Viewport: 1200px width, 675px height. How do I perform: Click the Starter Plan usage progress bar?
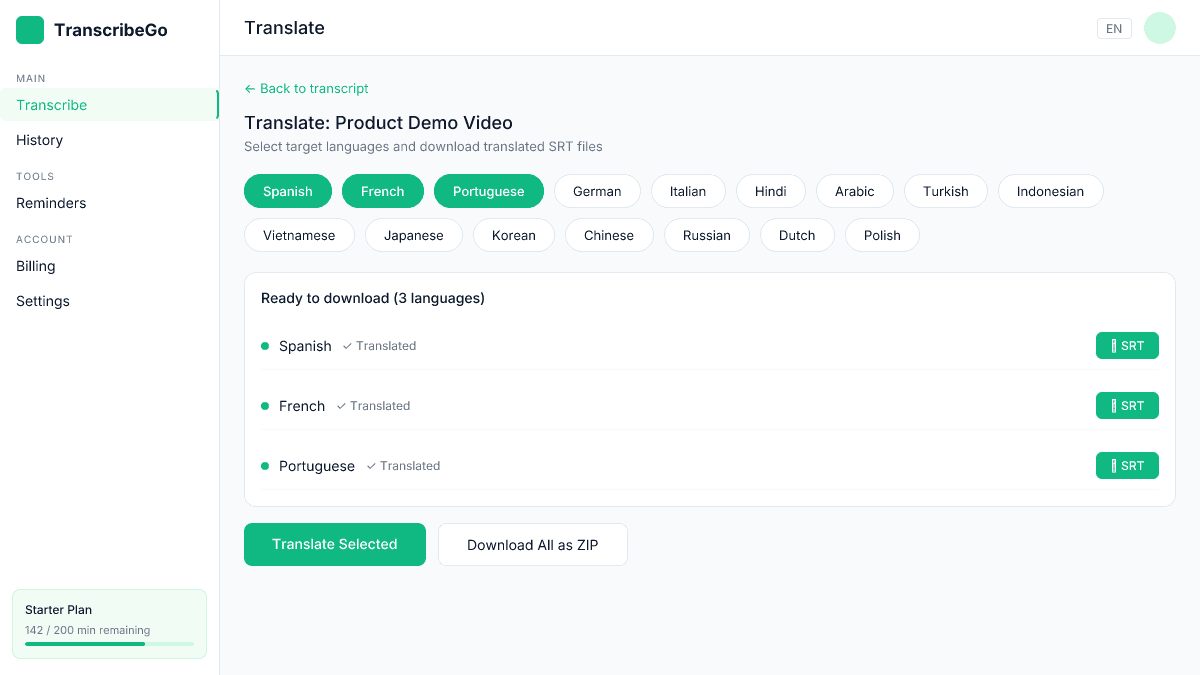109,644
